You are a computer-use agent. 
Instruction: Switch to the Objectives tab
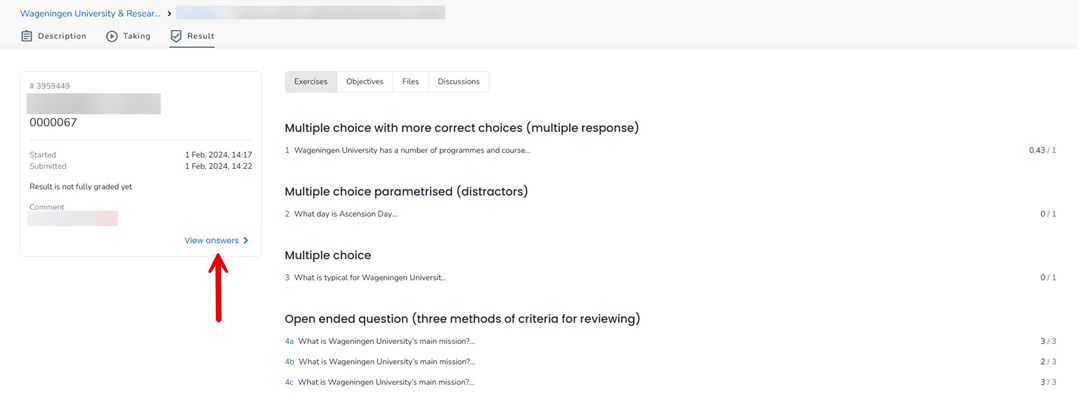(364, 82)
